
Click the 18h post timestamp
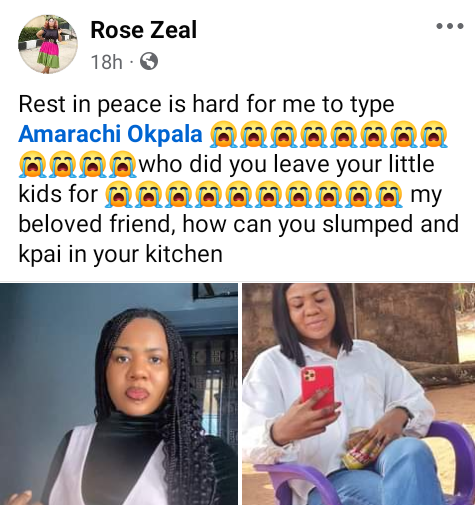click(106, 62)
